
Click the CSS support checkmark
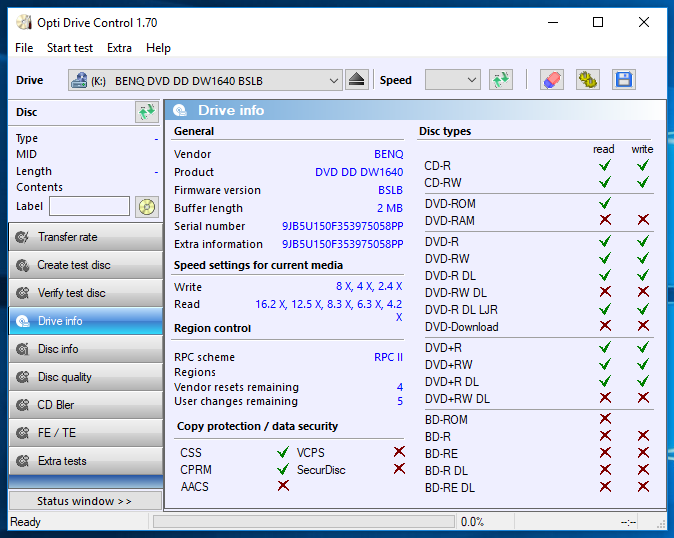click(x=283, y=452)
